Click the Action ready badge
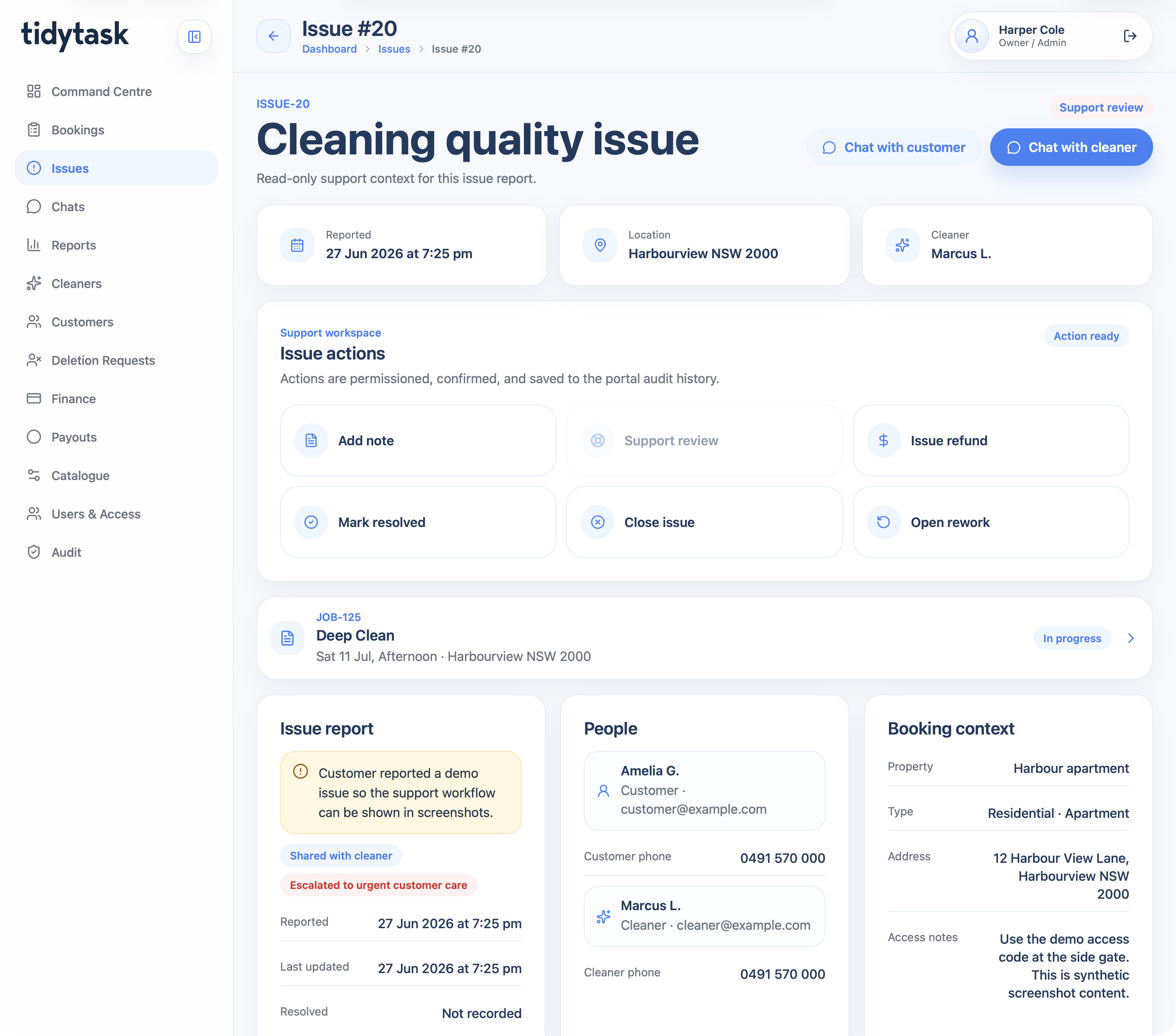 (x=1086, y=336)
